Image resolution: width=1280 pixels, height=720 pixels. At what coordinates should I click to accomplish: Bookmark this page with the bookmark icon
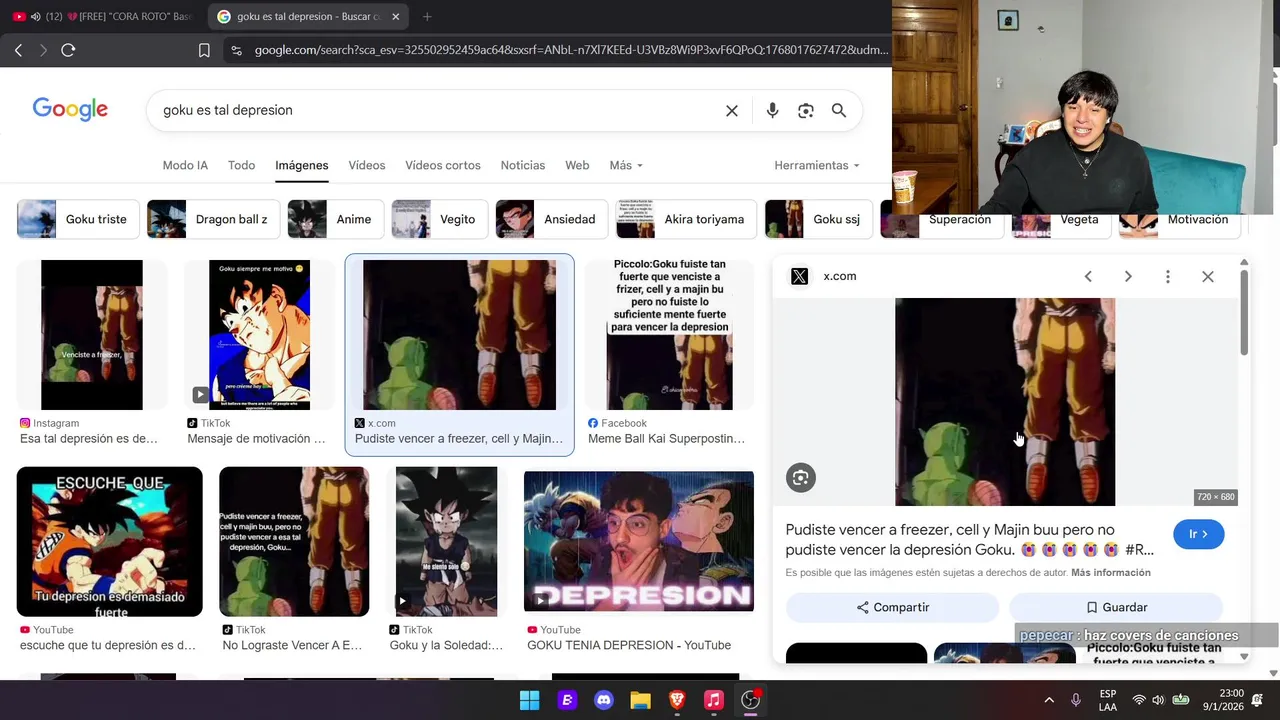204,50
